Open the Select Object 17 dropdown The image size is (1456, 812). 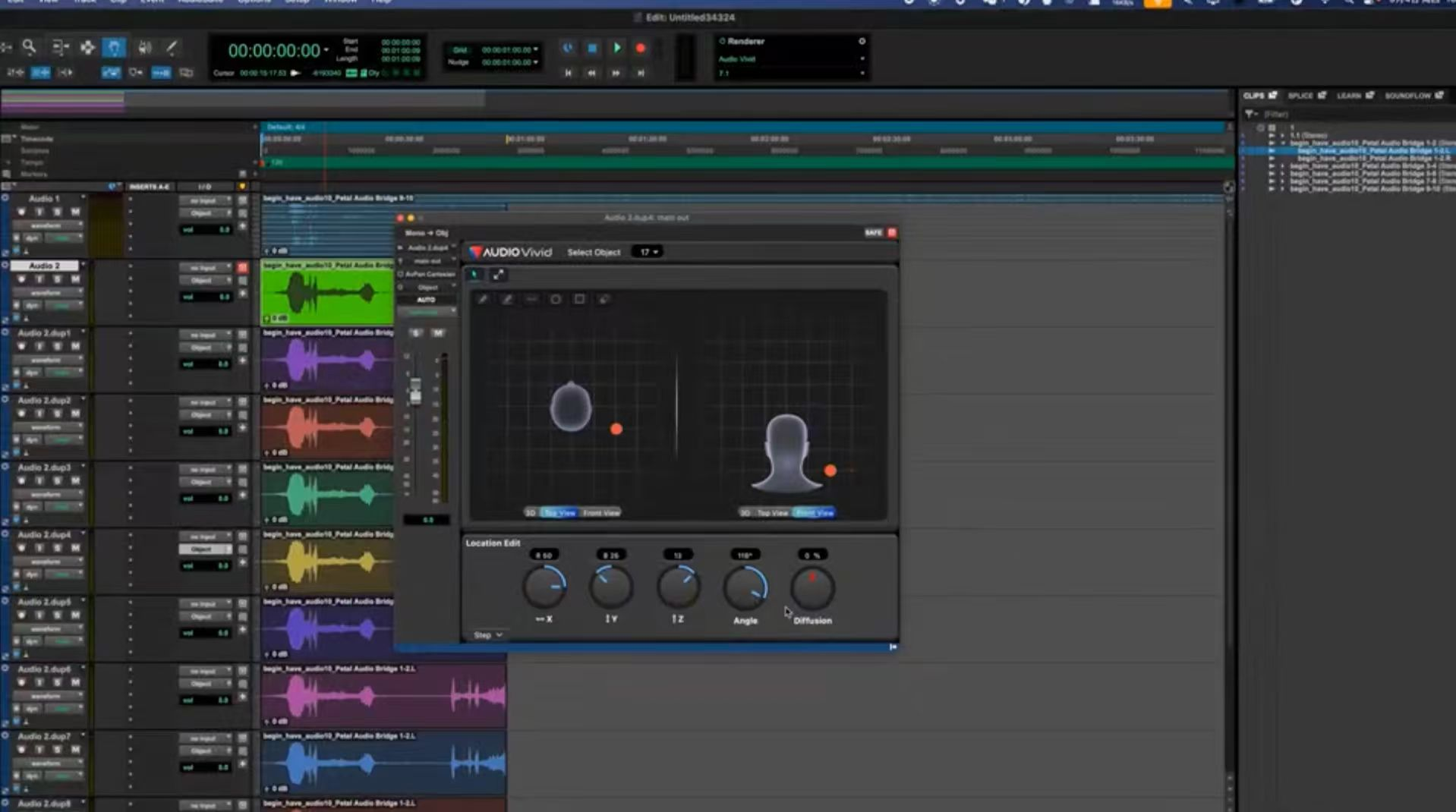[x=648, y=252]
